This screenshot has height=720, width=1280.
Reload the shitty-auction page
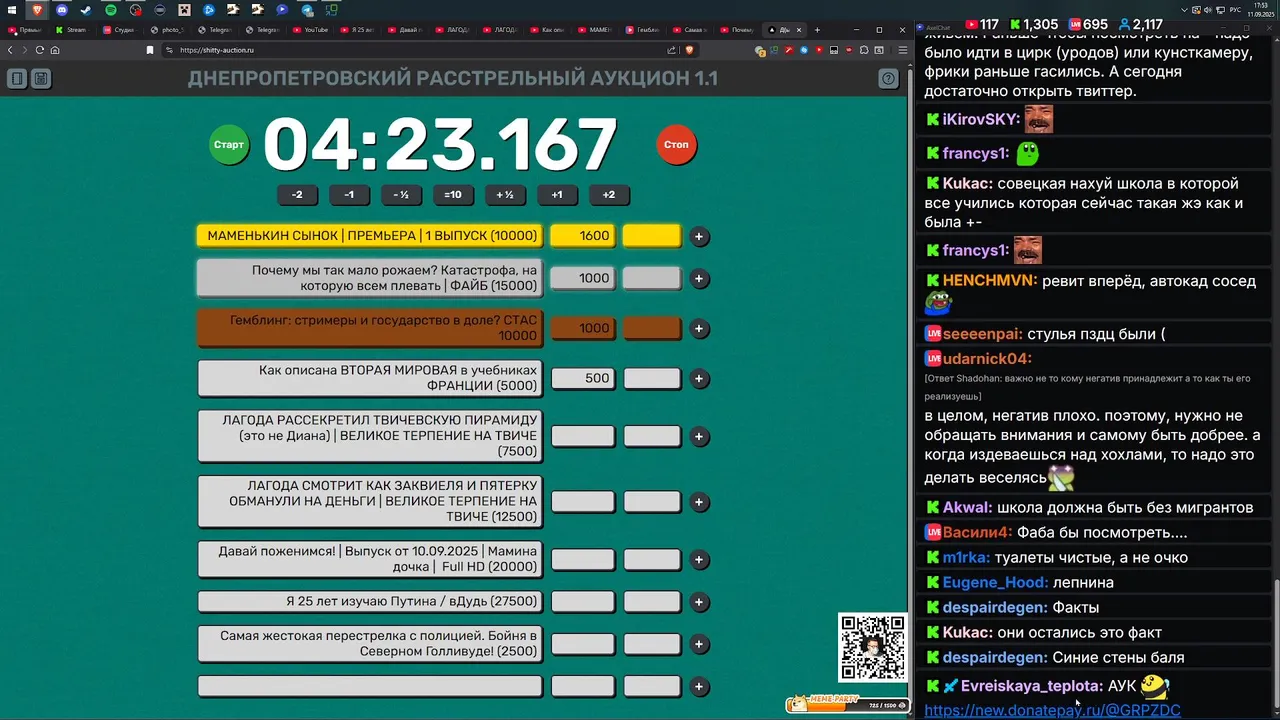tap(40, 50)
